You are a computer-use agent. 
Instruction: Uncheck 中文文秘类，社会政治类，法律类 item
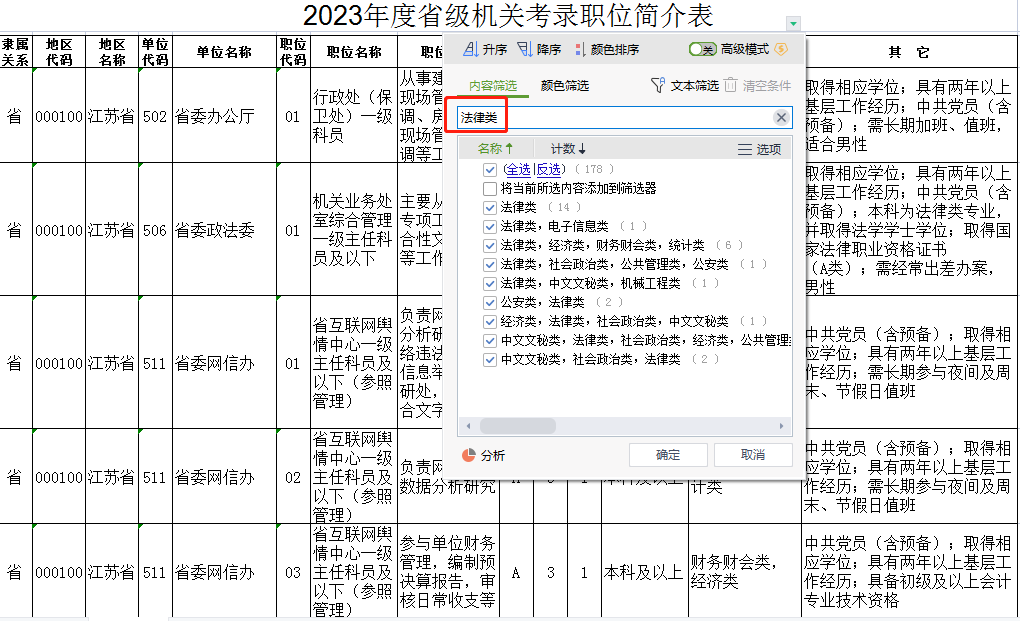[490, 360]
